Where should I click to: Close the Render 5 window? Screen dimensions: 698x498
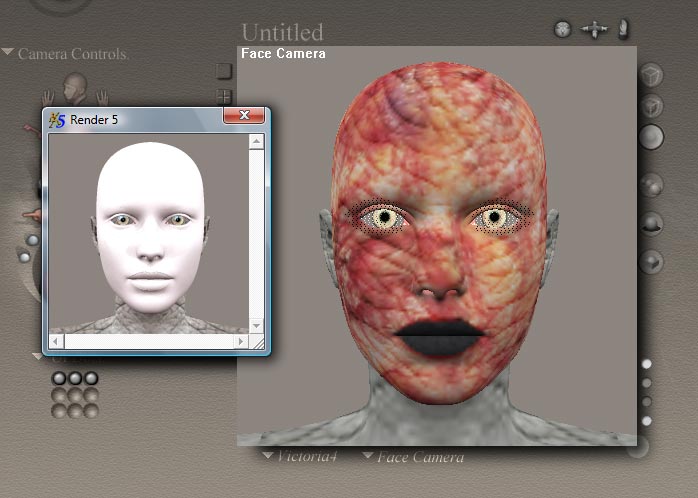click(x=244, y=115)
